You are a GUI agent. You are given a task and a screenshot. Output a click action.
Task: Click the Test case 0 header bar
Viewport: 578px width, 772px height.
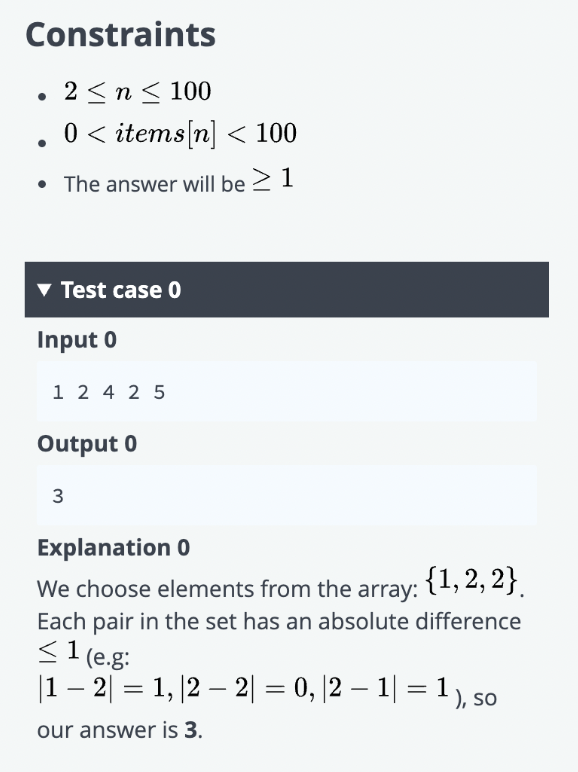(x=287, y=290)
